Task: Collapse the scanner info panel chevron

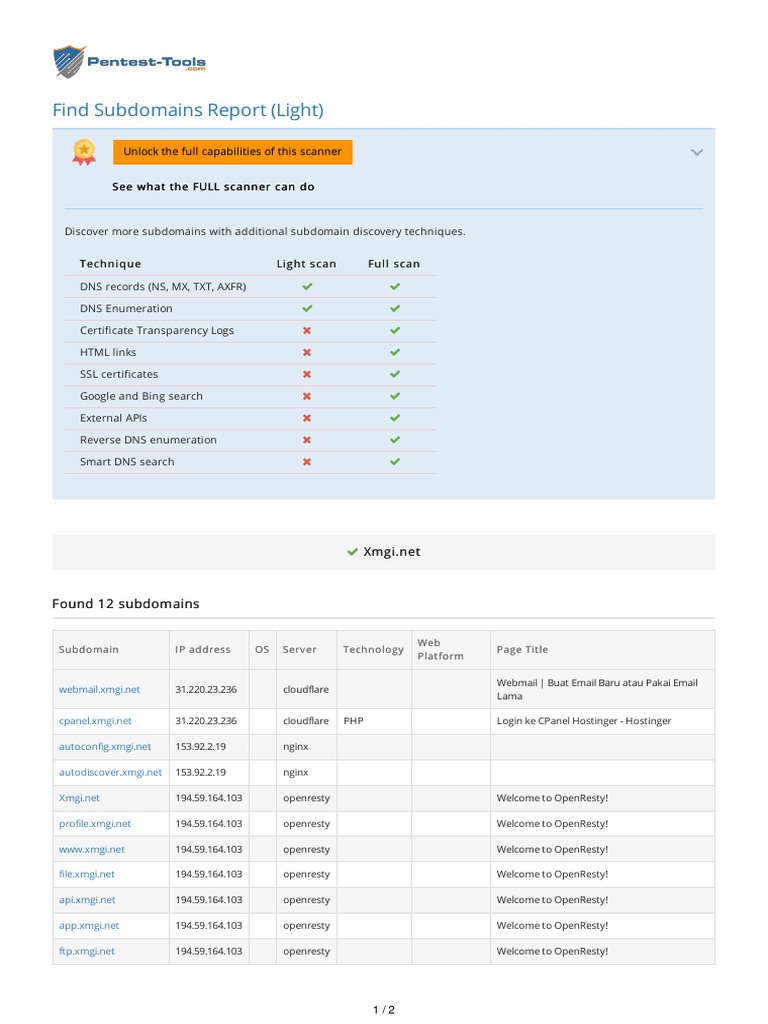Action: (697, 152)
